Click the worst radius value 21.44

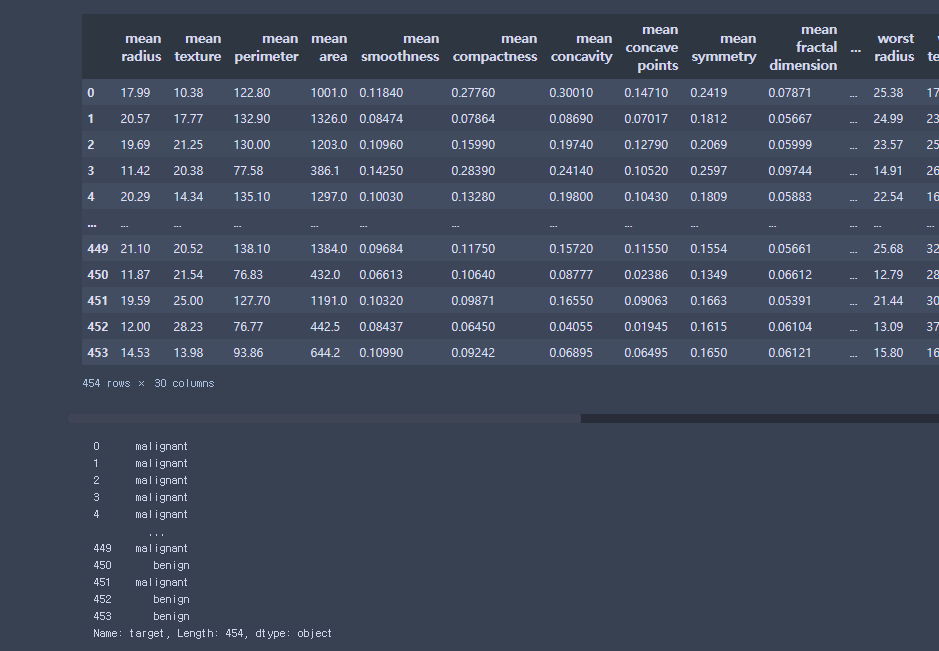(x=888, y=301)
